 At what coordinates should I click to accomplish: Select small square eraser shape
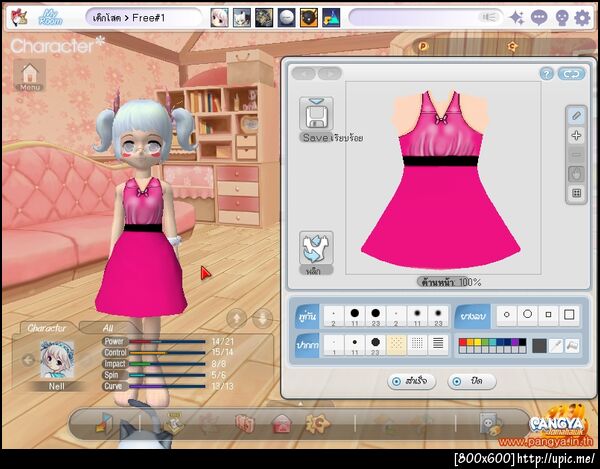(x=548, y=315)
